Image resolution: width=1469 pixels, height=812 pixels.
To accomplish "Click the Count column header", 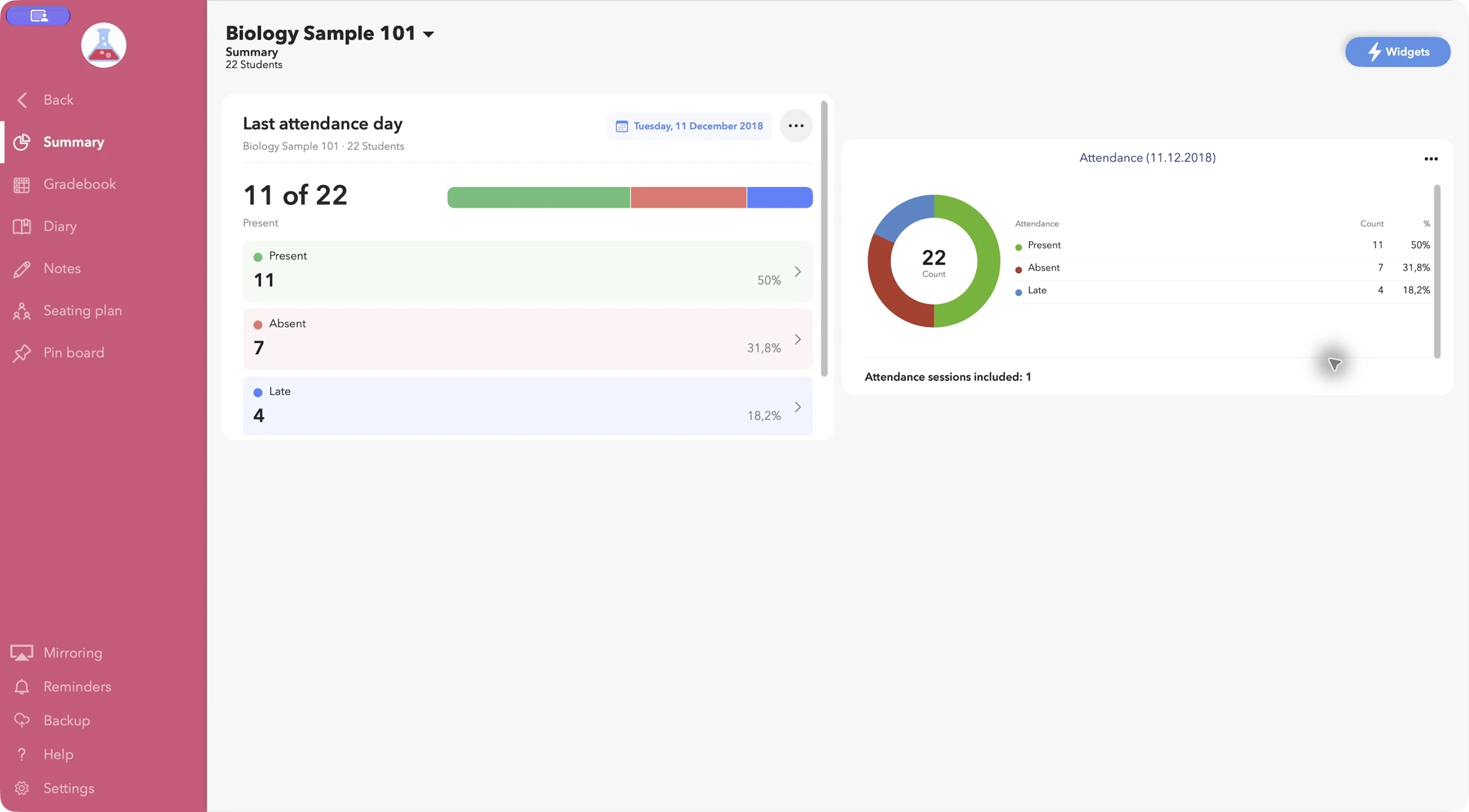I will coord(1372,224).
